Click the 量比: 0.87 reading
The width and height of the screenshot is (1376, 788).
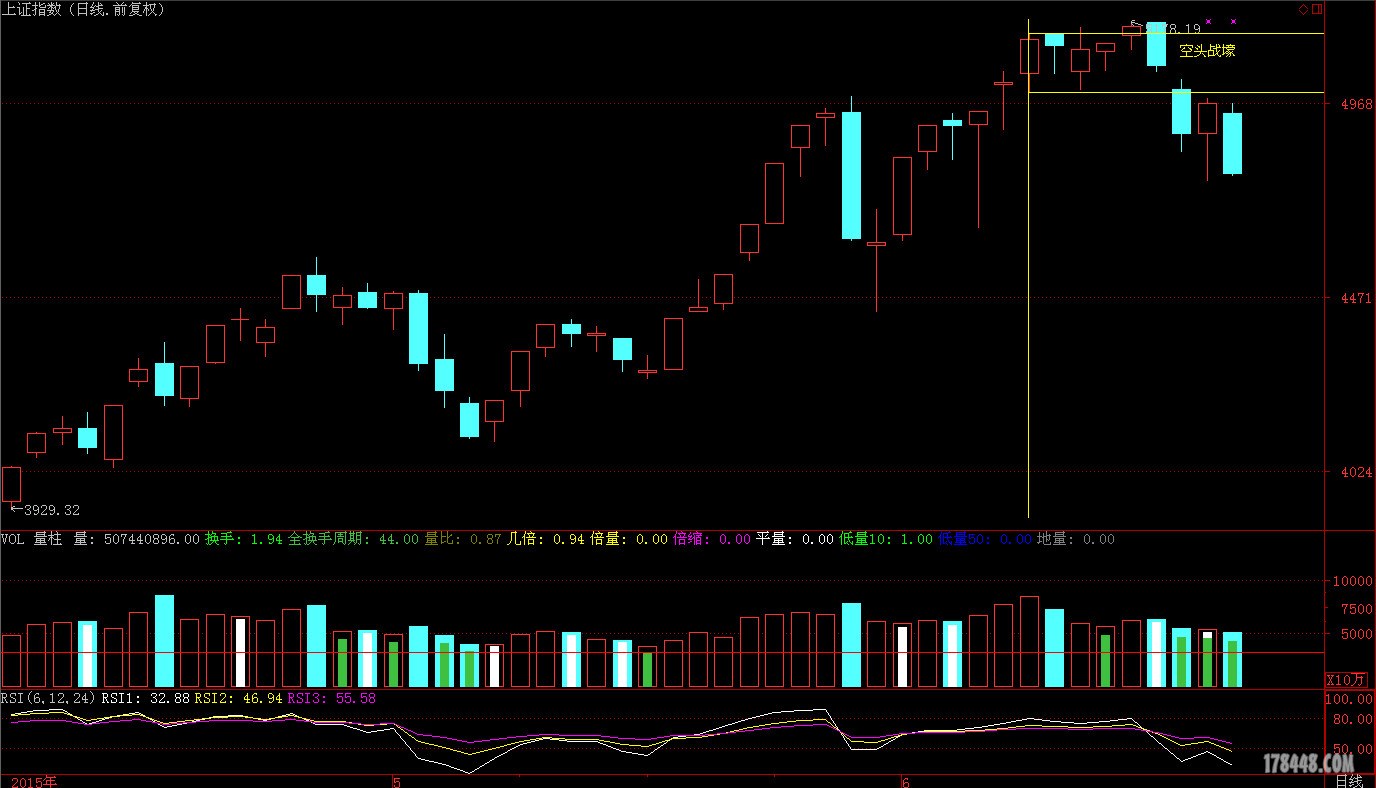[463, 539]
